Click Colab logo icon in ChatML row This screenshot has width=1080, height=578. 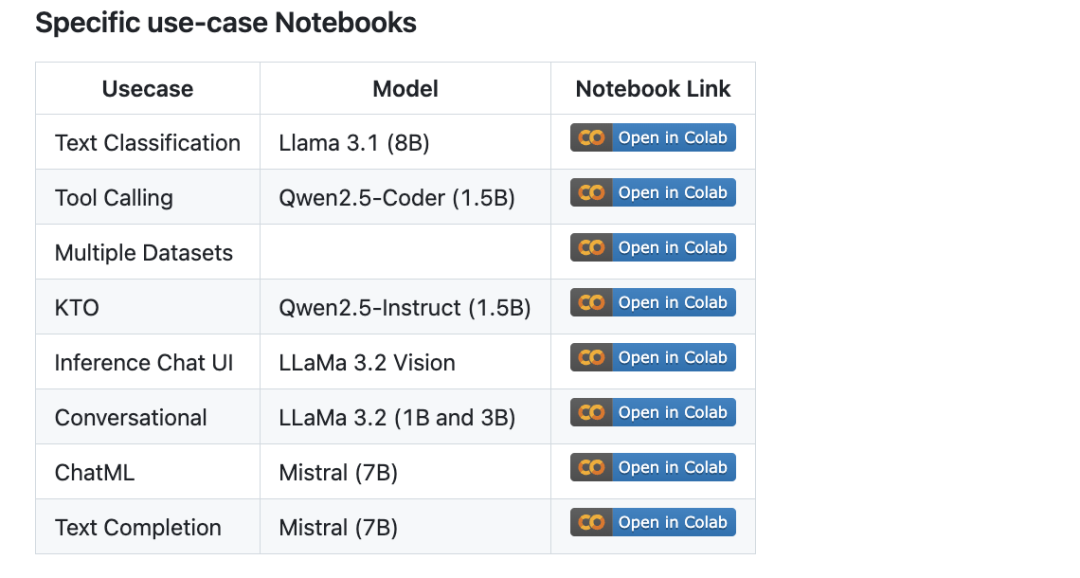591,468
